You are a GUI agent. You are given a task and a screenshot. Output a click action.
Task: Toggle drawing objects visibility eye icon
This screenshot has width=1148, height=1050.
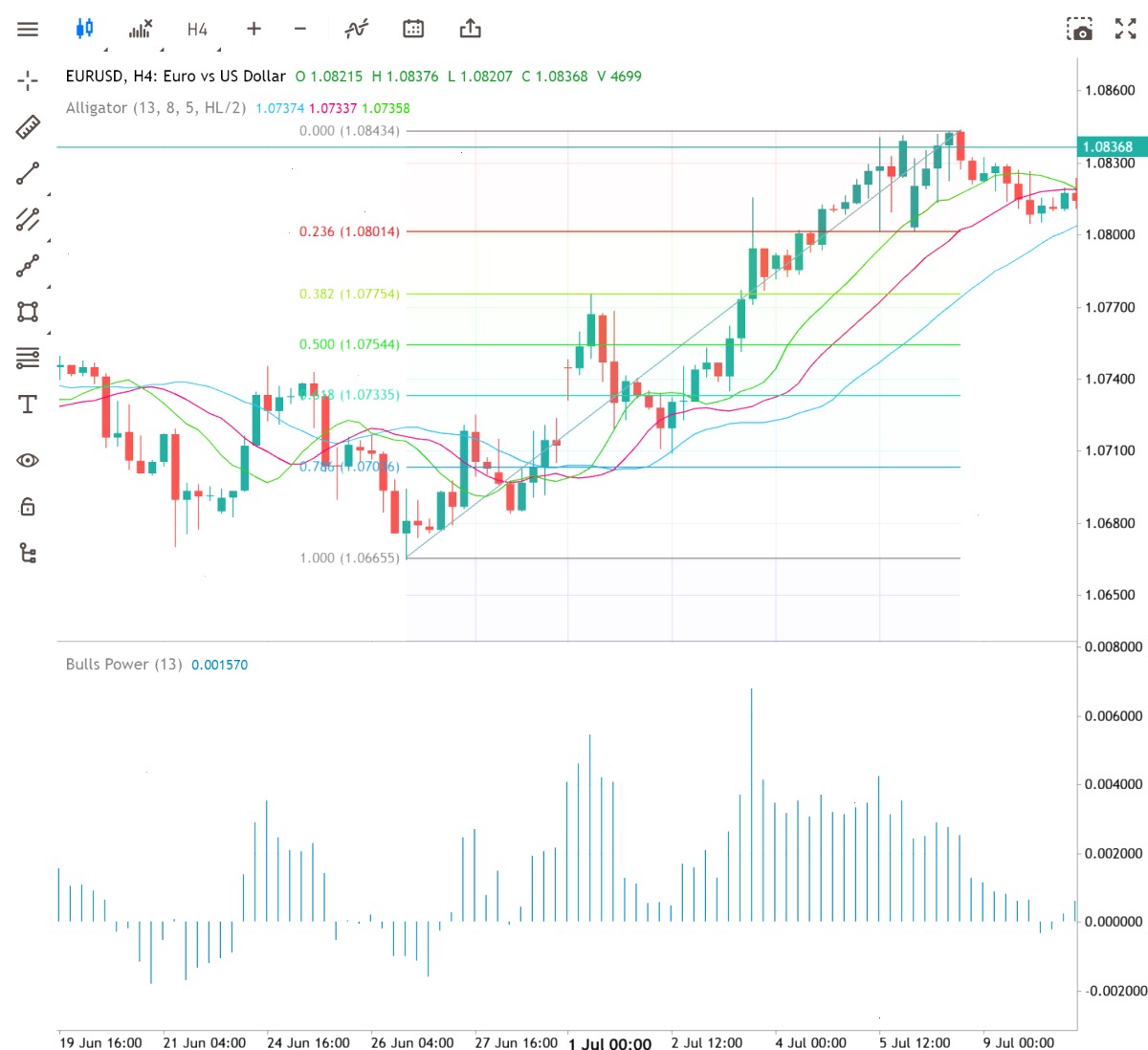click(x=28, y=460)
